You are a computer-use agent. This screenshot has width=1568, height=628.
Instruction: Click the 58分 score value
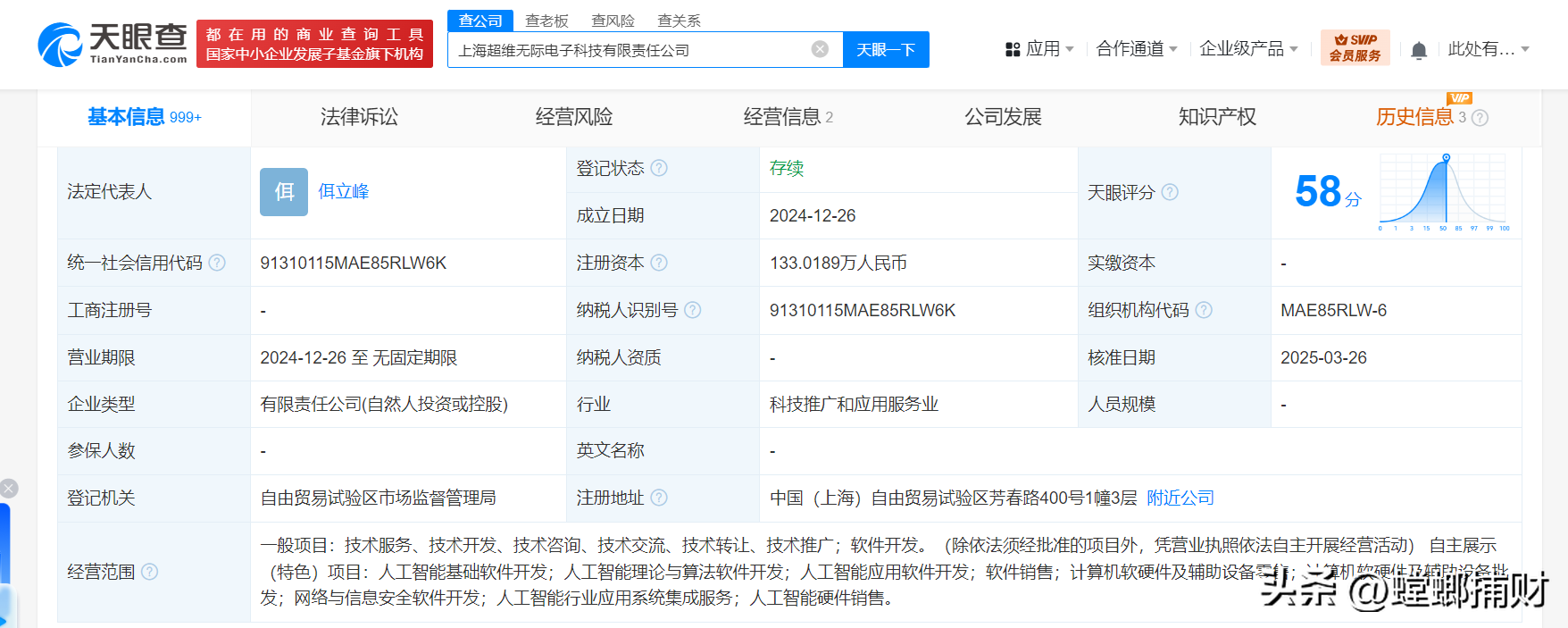1328,191
